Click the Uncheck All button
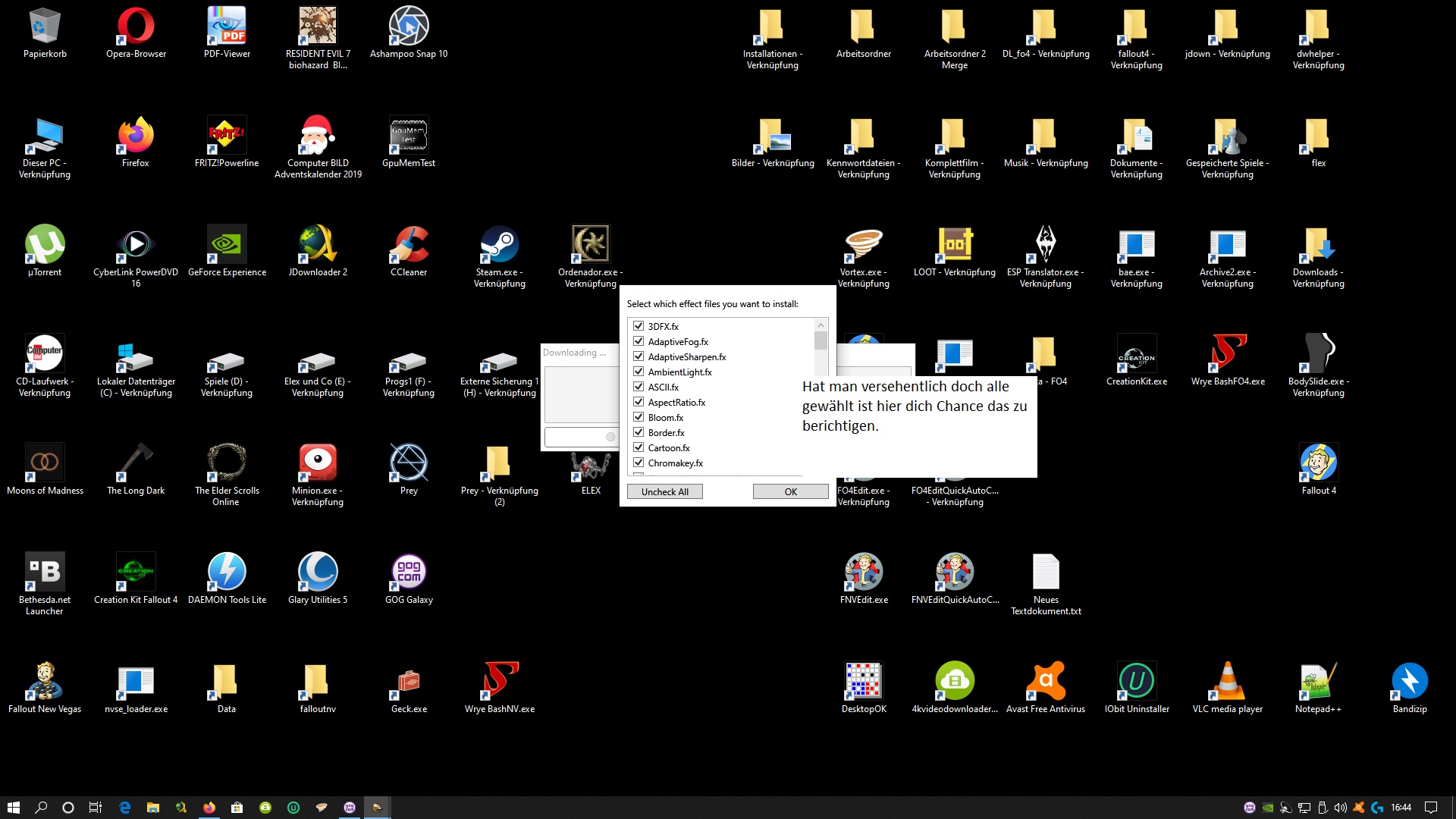Viewport: 1456px width, 819px height. 664,491
